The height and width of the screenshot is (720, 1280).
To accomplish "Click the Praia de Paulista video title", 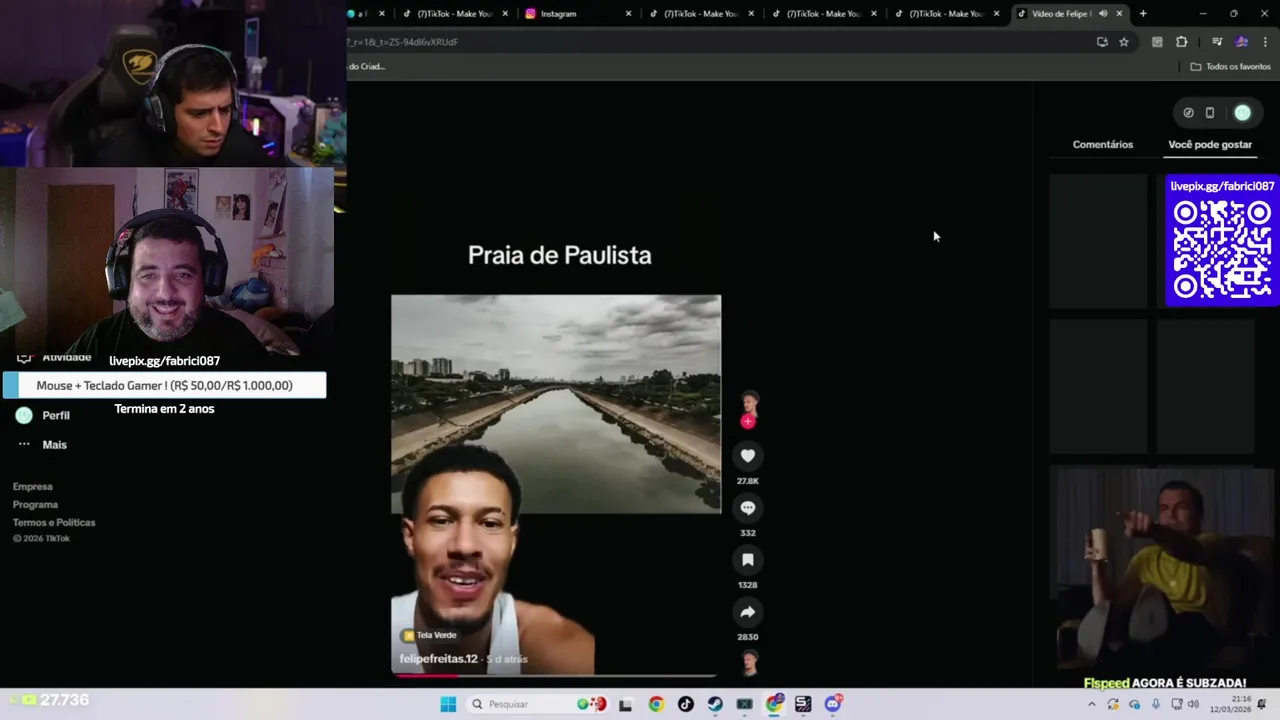I will 559,255.
